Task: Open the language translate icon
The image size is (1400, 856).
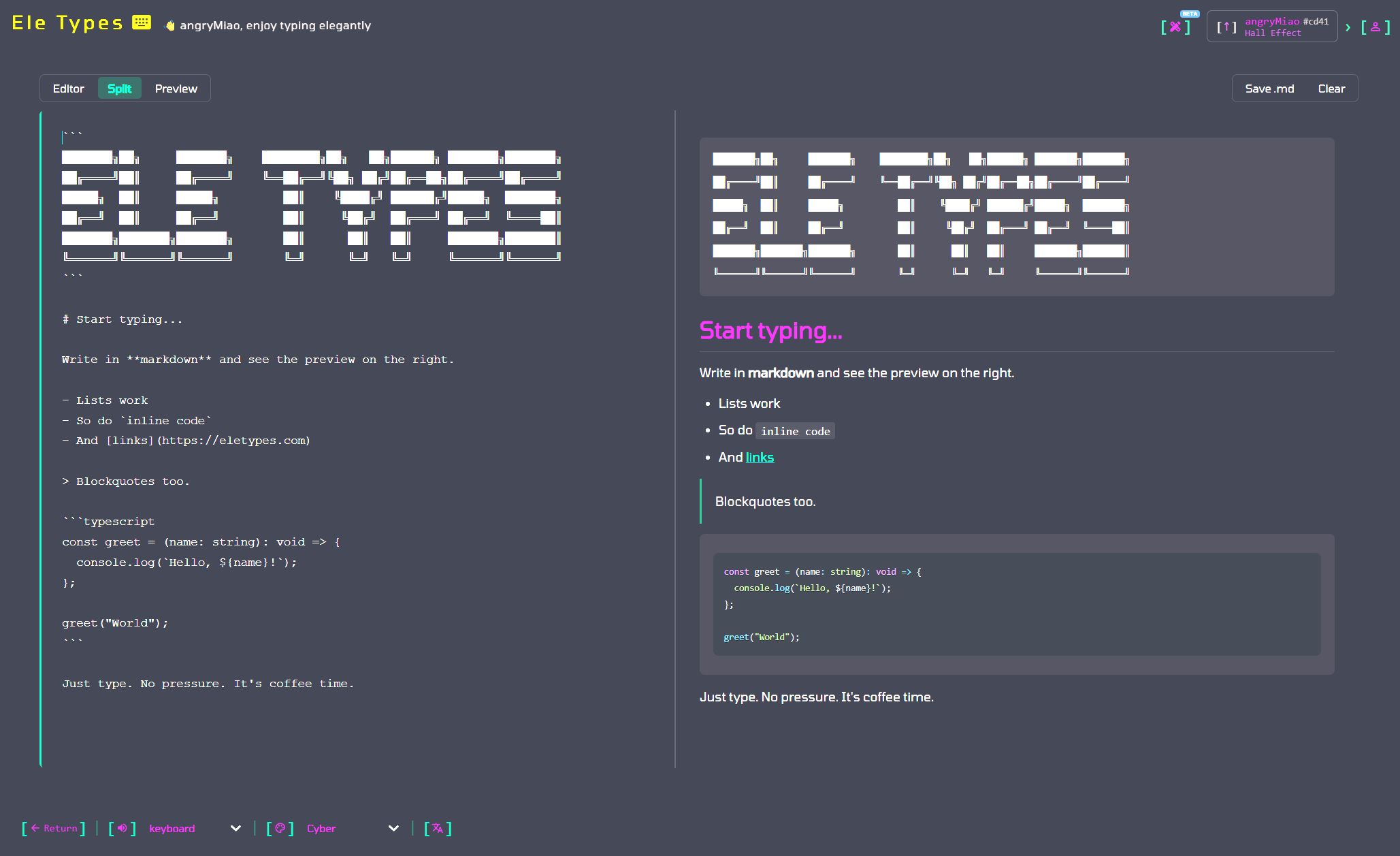Action: (x=438, y=828)
